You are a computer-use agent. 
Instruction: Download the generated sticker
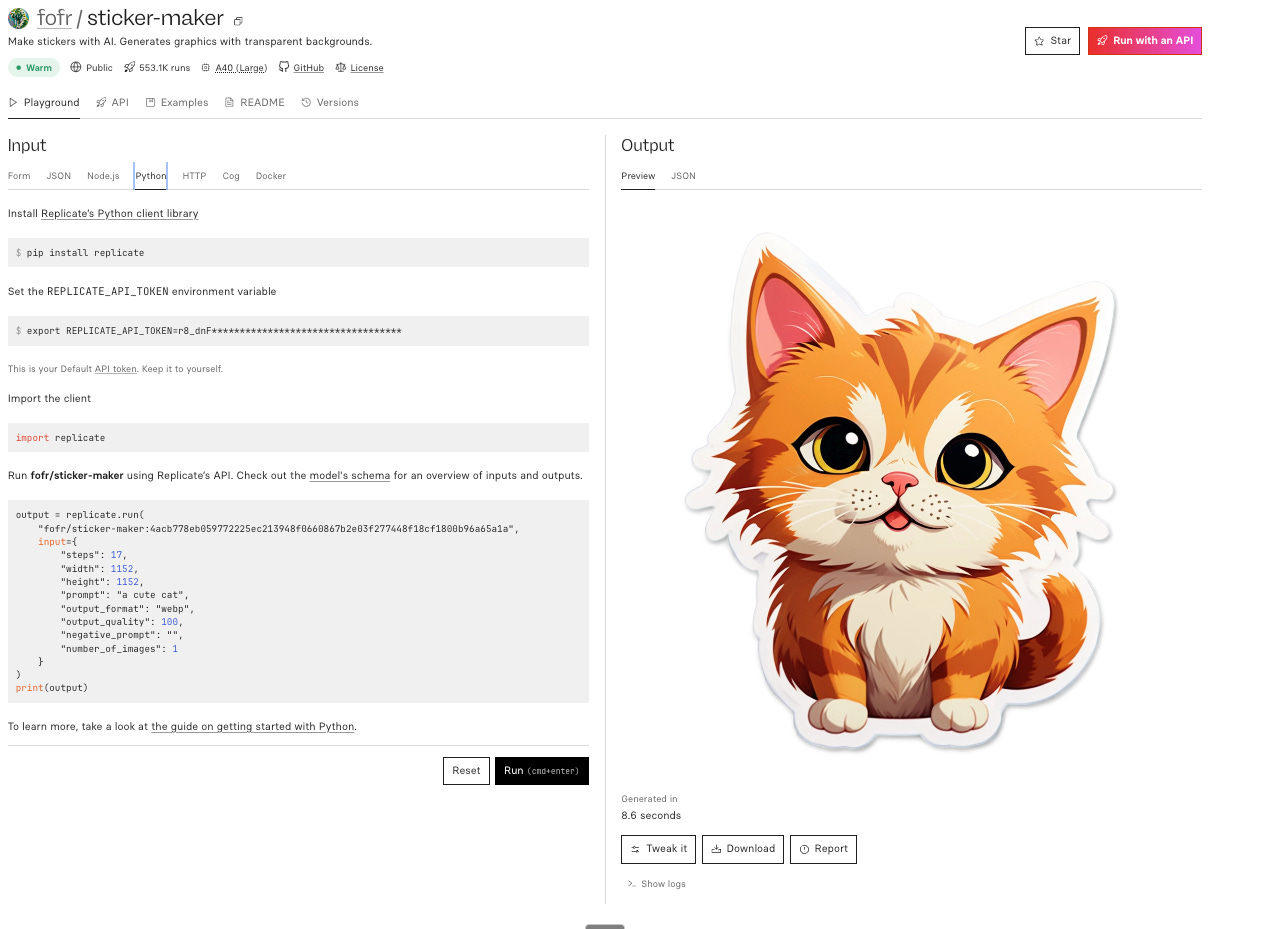click(x=742, y=849)
